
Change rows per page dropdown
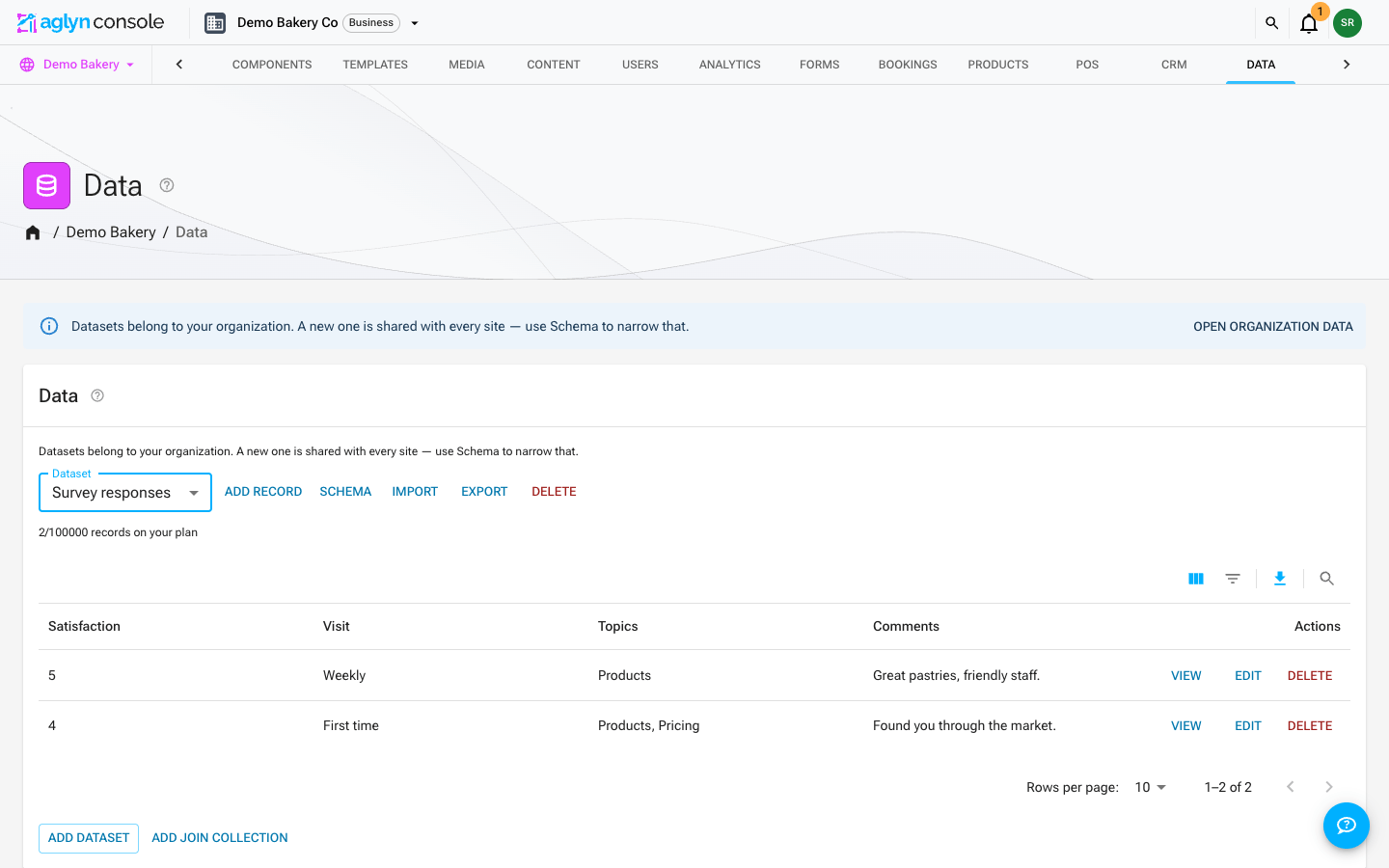(1150, 787)
